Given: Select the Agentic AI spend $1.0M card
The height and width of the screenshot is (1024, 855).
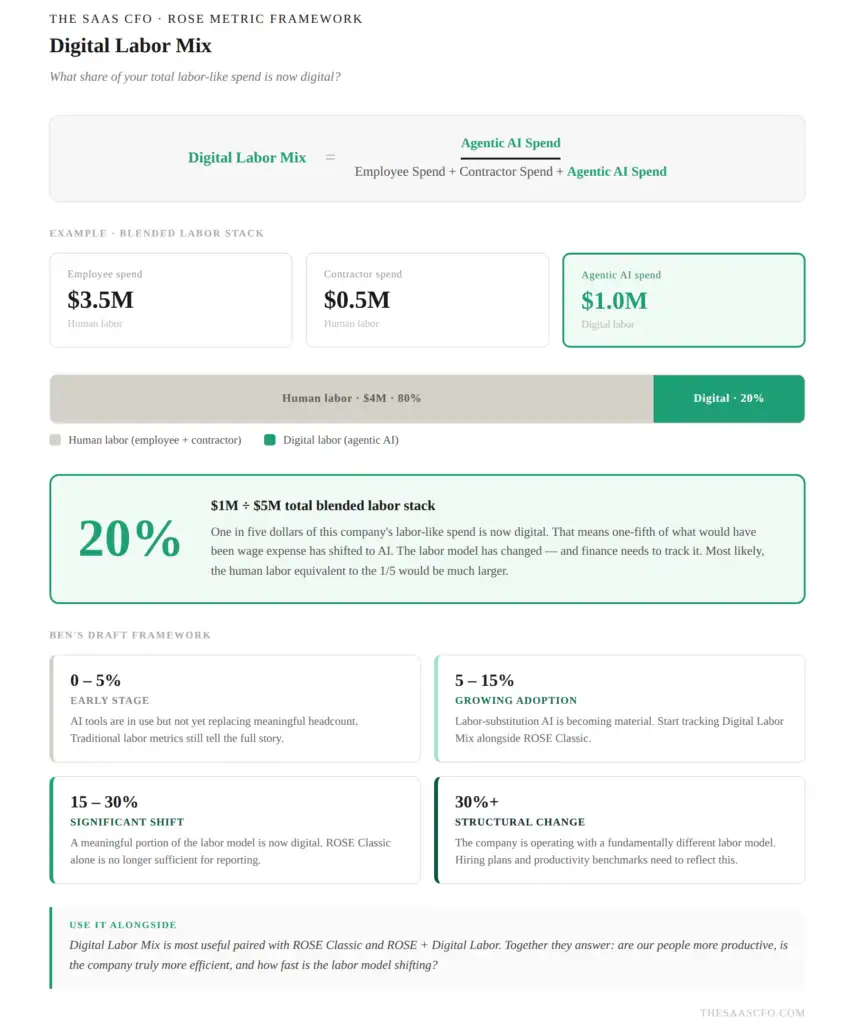Looking at the screenshot, I should (684, 300).
